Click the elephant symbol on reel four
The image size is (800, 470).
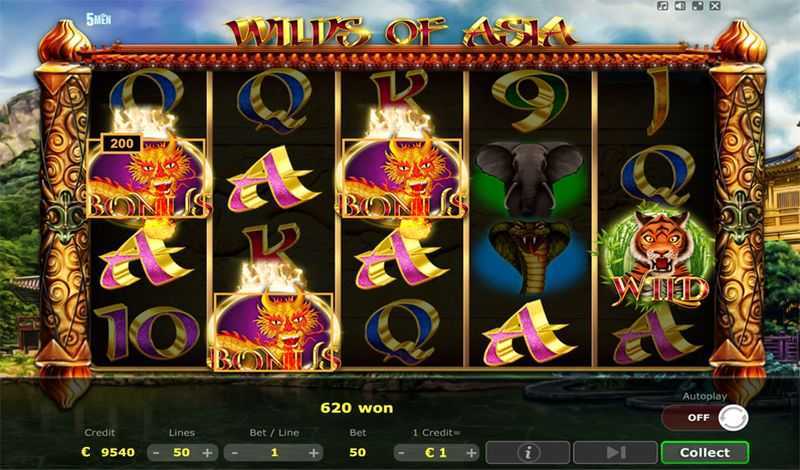[x=529, y=179]
